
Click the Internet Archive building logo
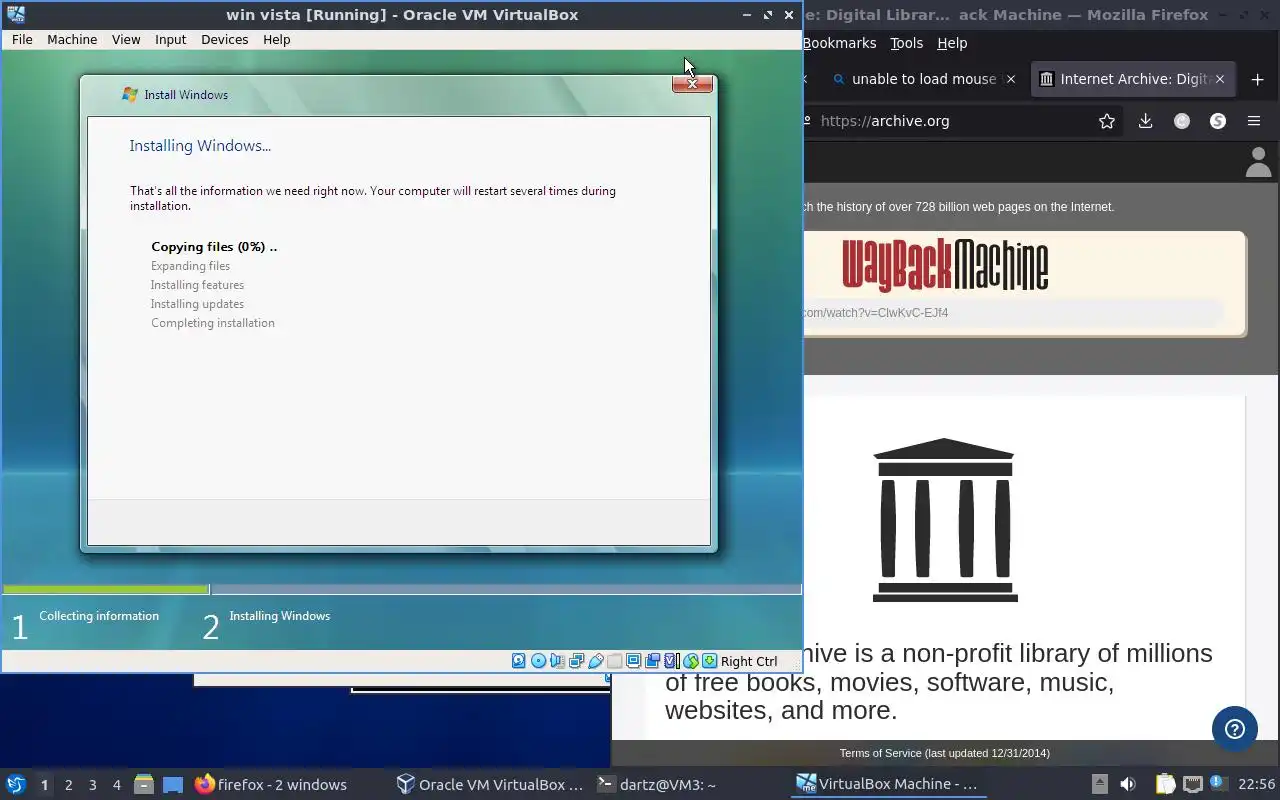945,520
